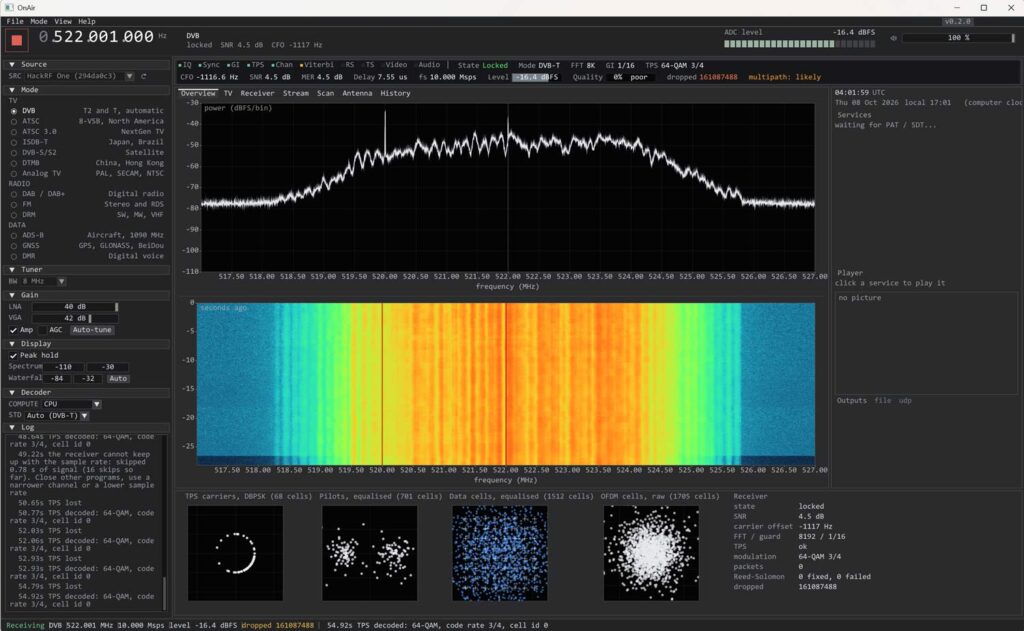Adjust the VGA 42 dB gain slider
The width and height of the screenshot is (1024, 631).
click(75, 319)
